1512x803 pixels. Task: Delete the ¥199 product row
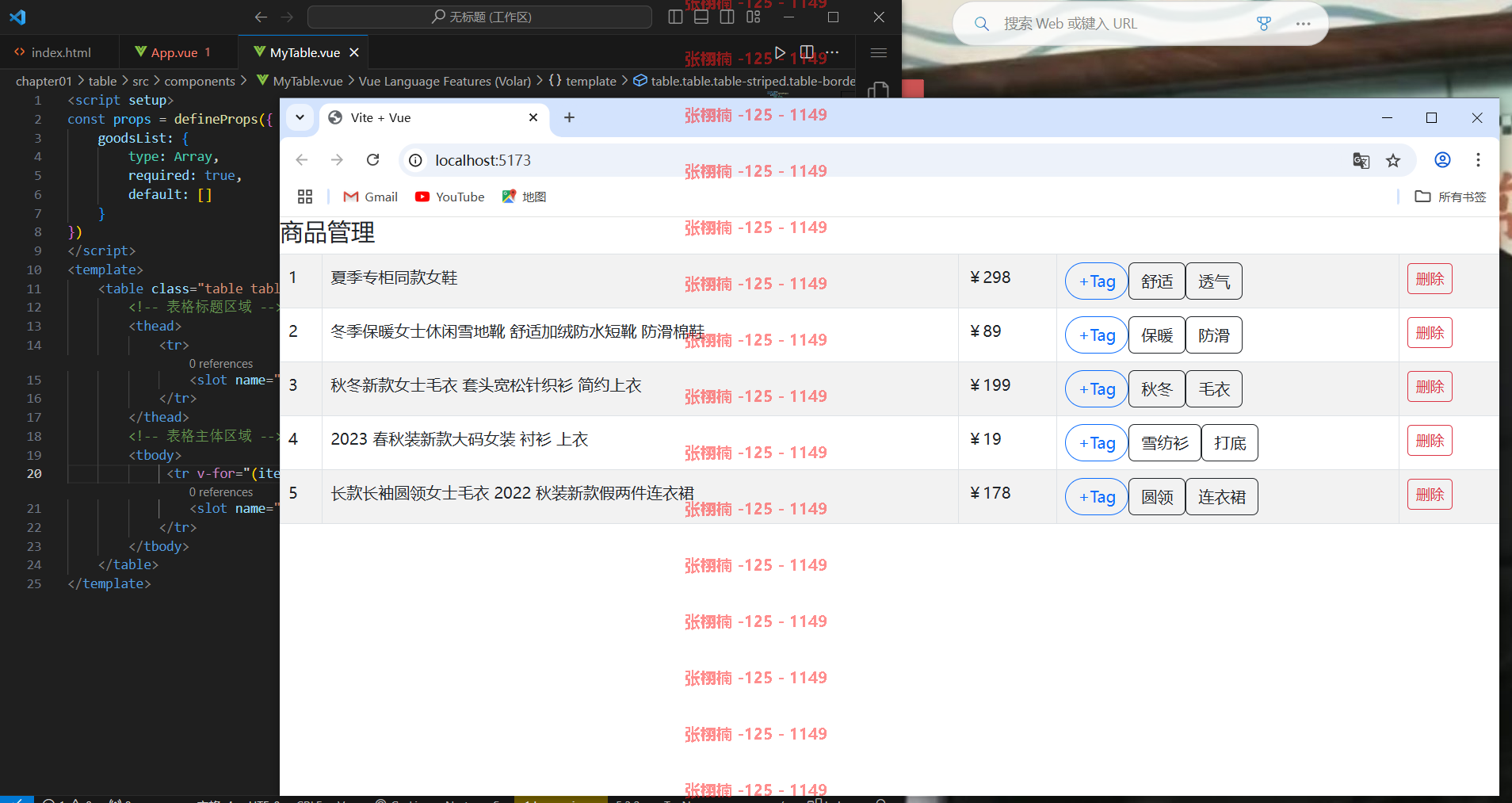coord(1430,387)
